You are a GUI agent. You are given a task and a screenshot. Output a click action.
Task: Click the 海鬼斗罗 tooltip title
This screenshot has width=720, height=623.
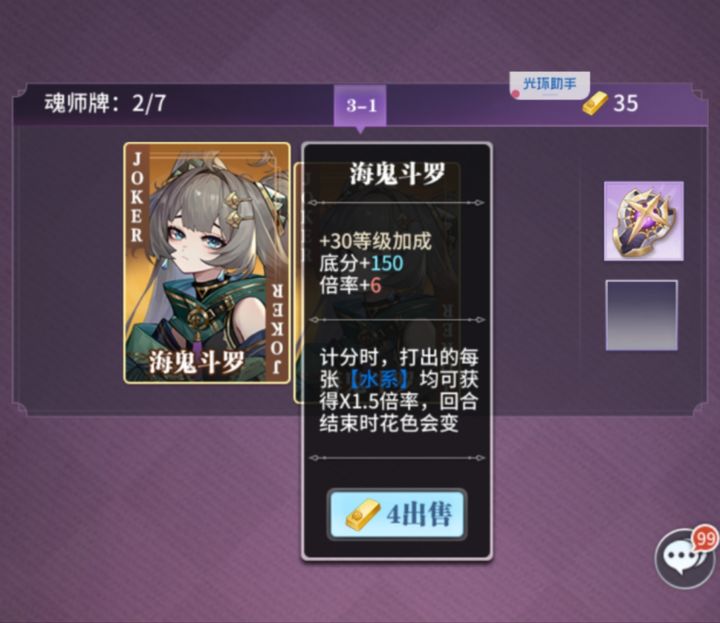click(397, 174)
